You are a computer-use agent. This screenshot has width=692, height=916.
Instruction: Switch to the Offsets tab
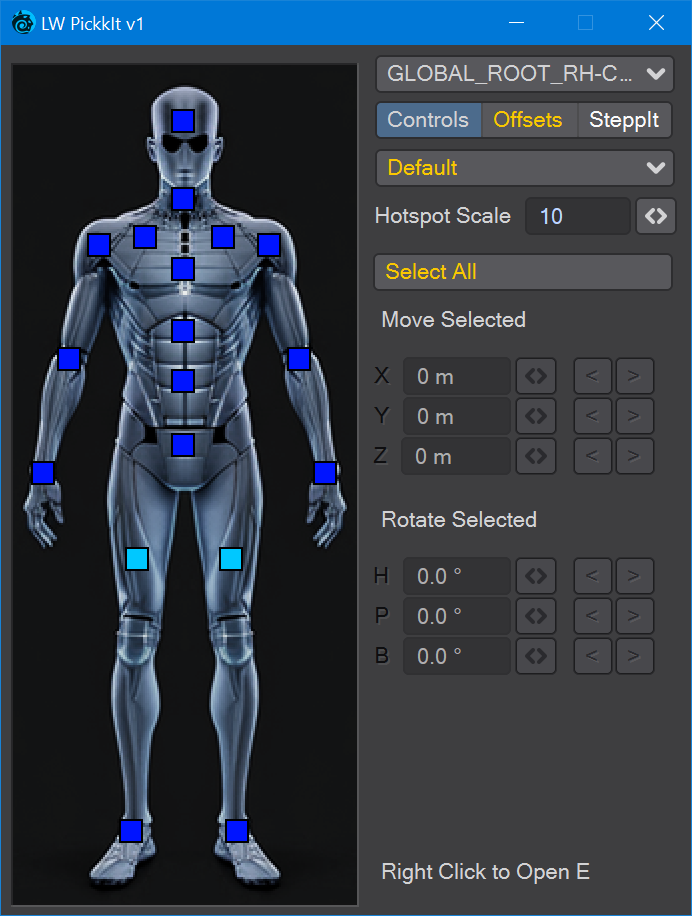click(x=528, y=120)
